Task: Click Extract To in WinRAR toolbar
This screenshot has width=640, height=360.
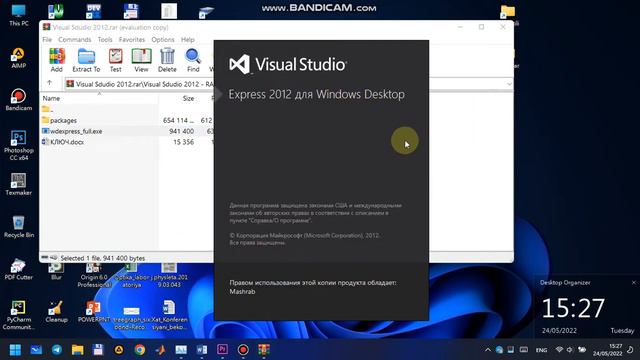Action: 86,60
